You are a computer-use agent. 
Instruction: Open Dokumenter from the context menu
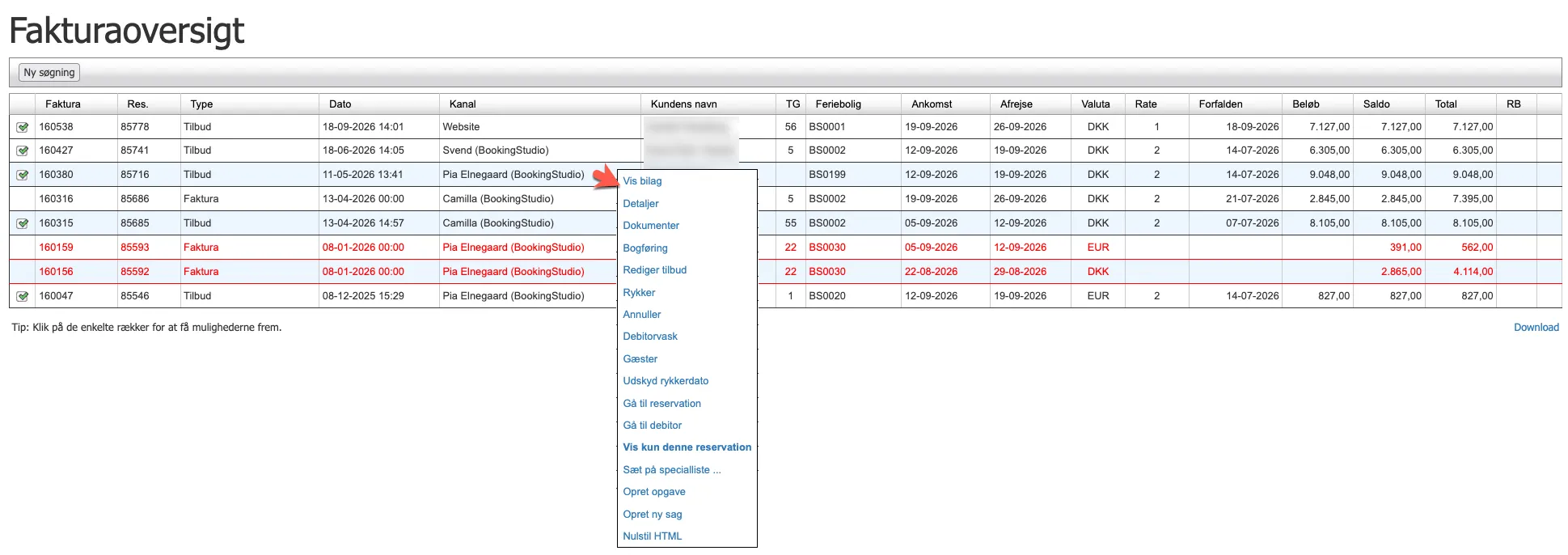click(651, 226)
